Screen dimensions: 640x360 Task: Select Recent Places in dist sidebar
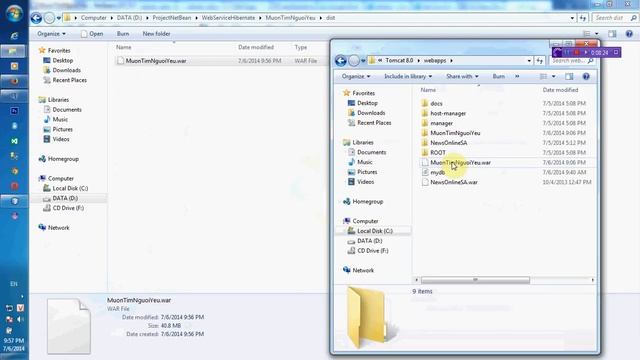[69, 80]
